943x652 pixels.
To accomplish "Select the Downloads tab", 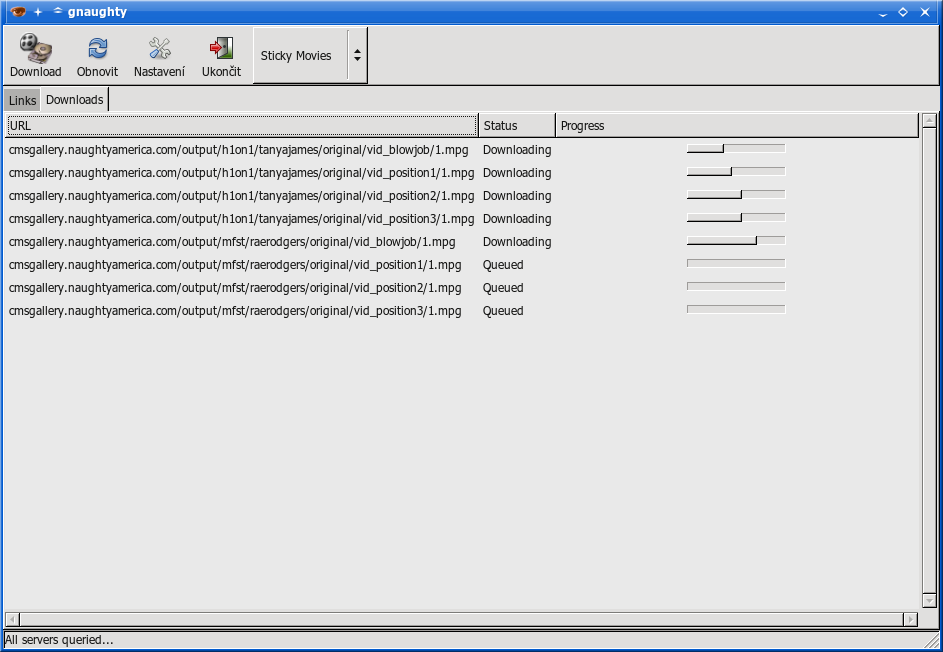I will (75, 100).
